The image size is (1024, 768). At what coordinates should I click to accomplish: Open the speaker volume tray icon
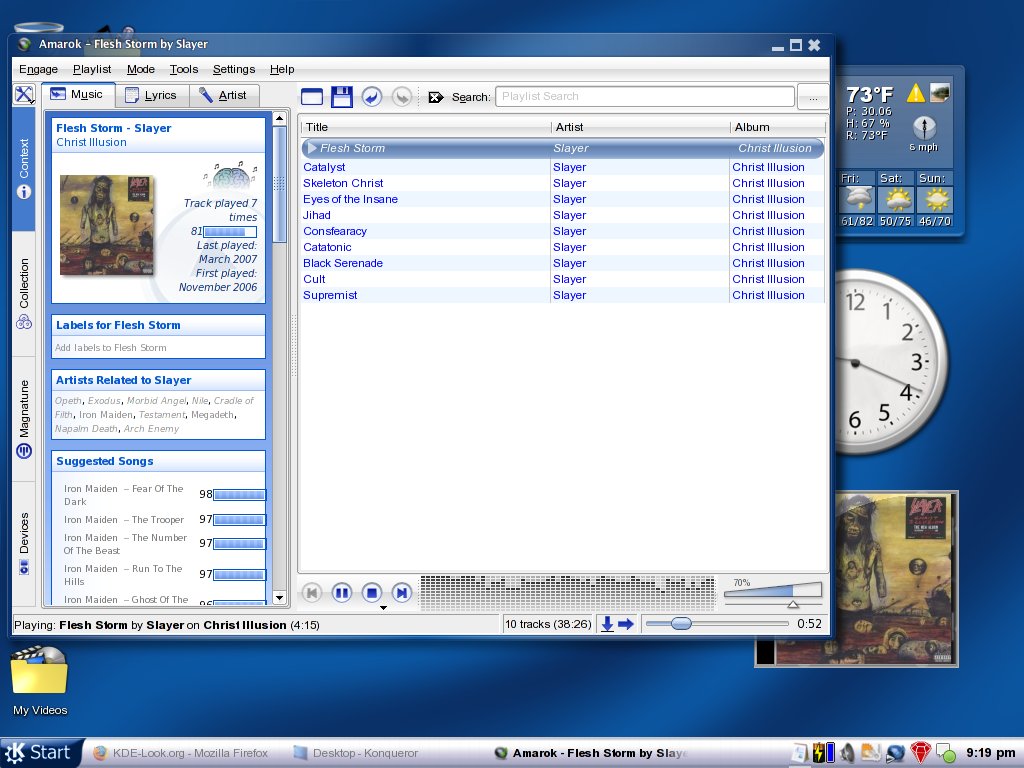pos(848,753)
